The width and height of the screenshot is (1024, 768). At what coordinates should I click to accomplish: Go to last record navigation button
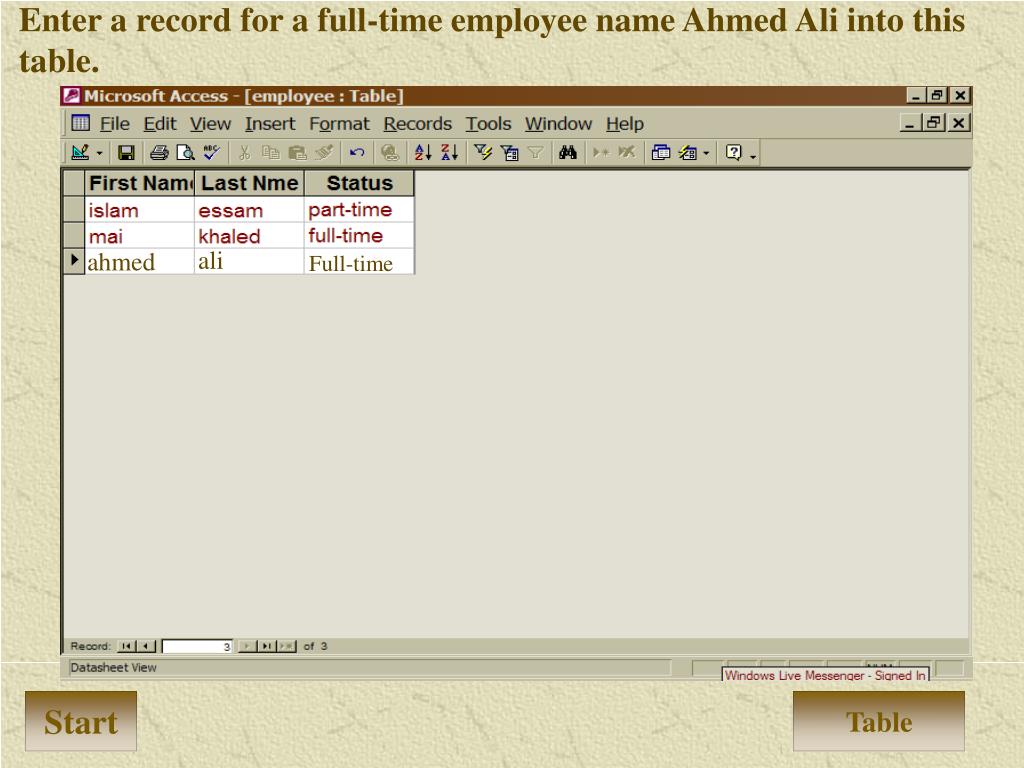click(266, 646)
